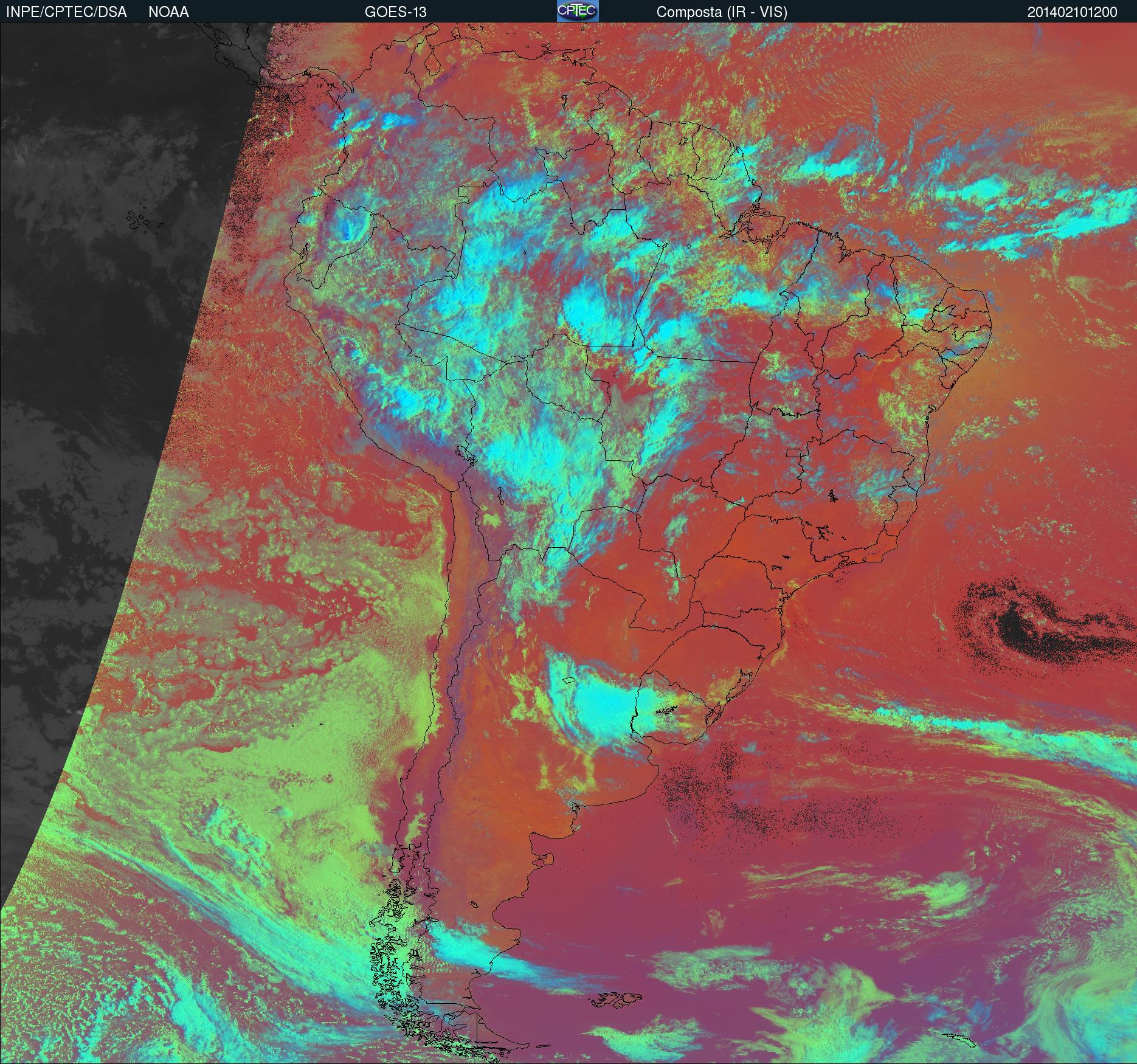Click the NOAA text in the header
The image size is (1137, 1064).
(168, 12)
